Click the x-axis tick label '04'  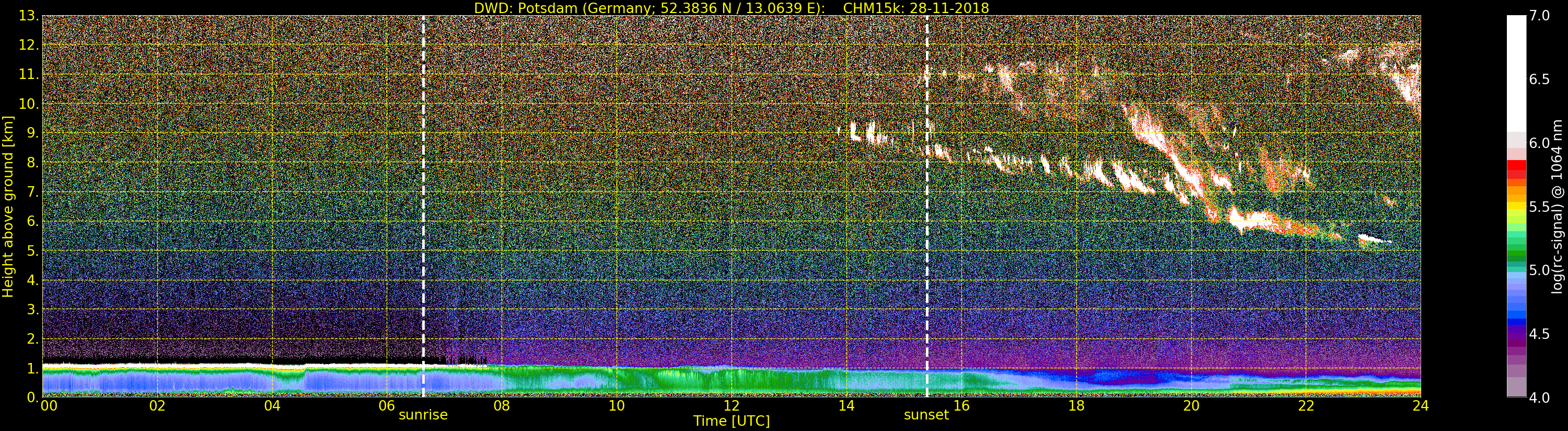point(272,406)
